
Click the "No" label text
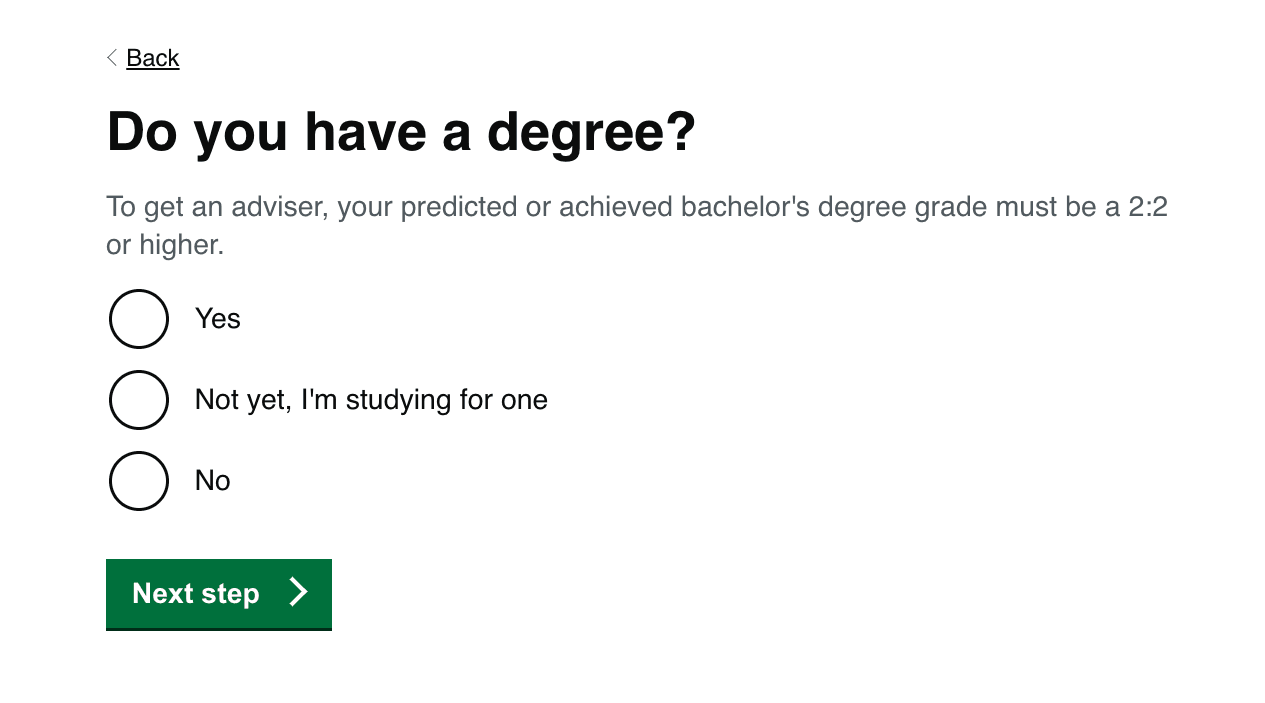212,480
